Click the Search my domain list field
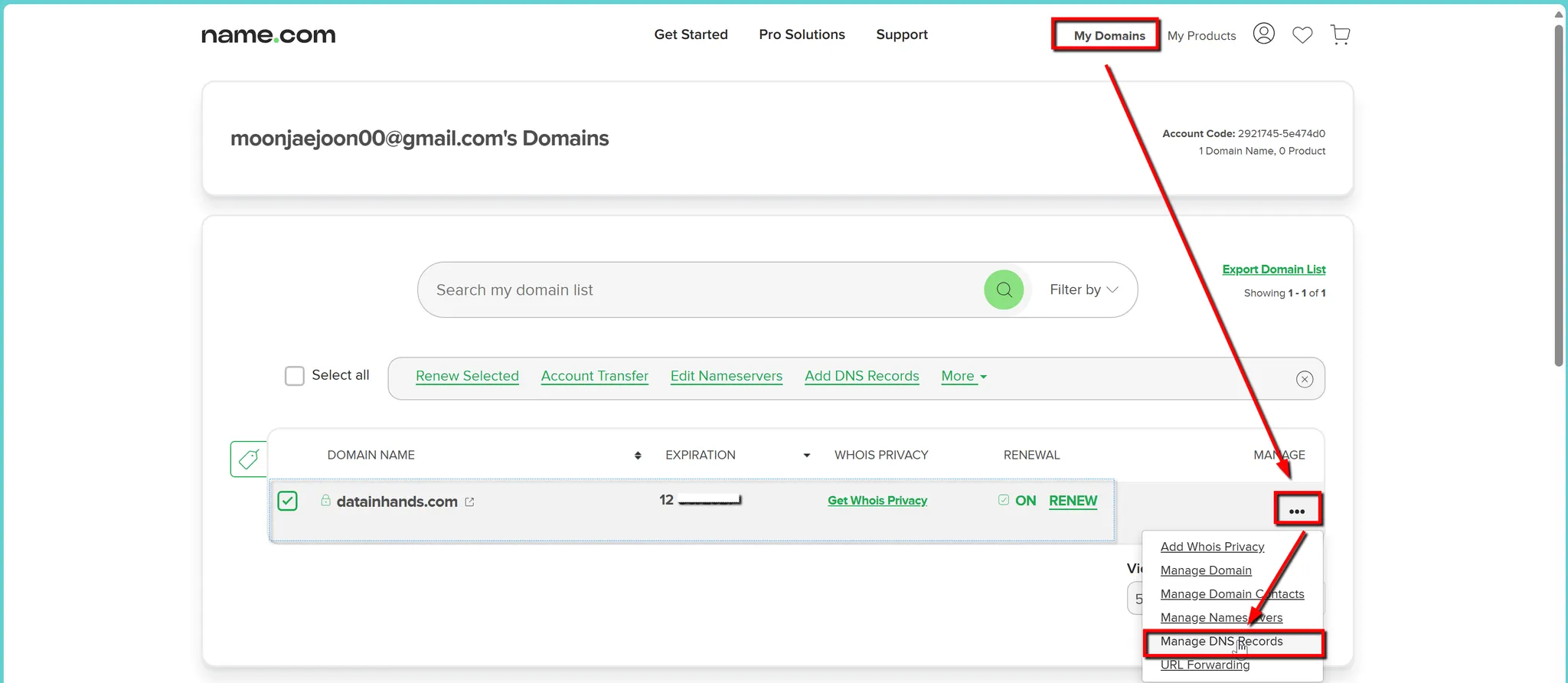The height and width of the screenshot is (683, 1568). 701,289
